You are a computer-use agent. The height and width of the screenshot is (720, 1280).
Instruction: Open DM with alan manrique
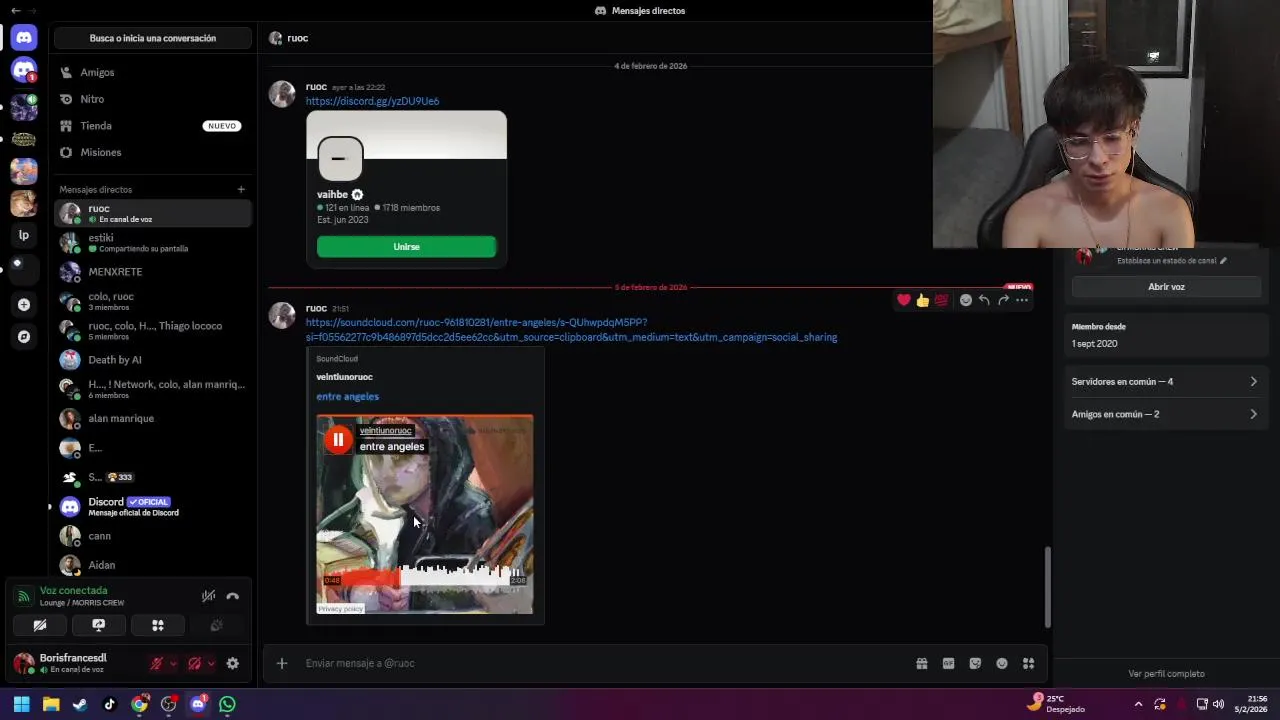152,418
